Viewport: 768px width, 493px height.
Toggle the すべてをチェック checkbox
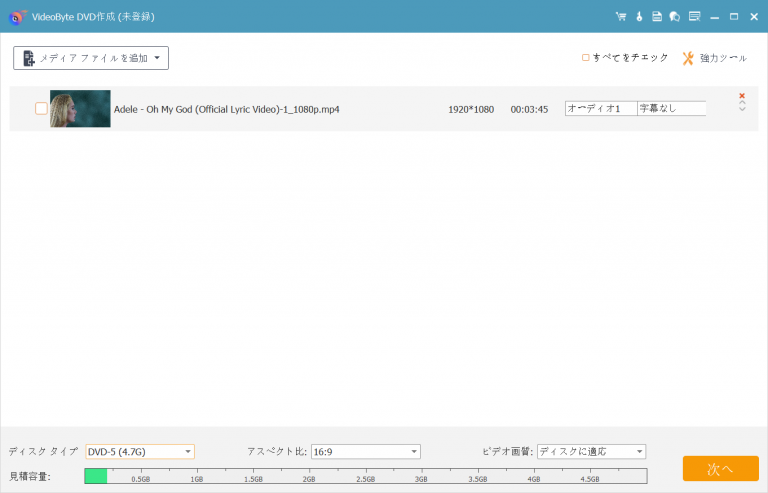[586, 58]
